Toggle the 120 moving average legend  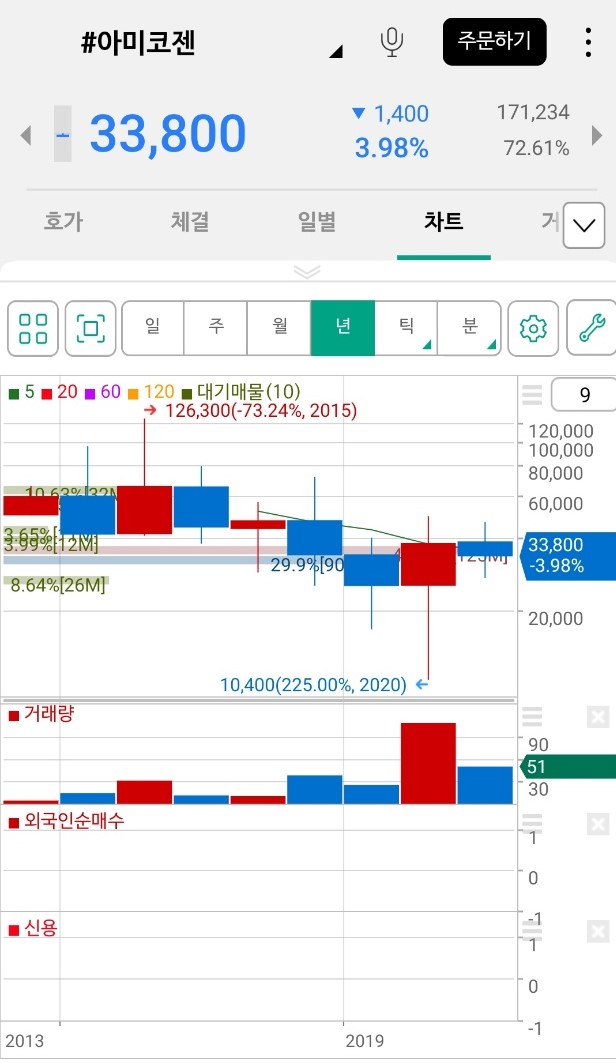coord(150,392)
